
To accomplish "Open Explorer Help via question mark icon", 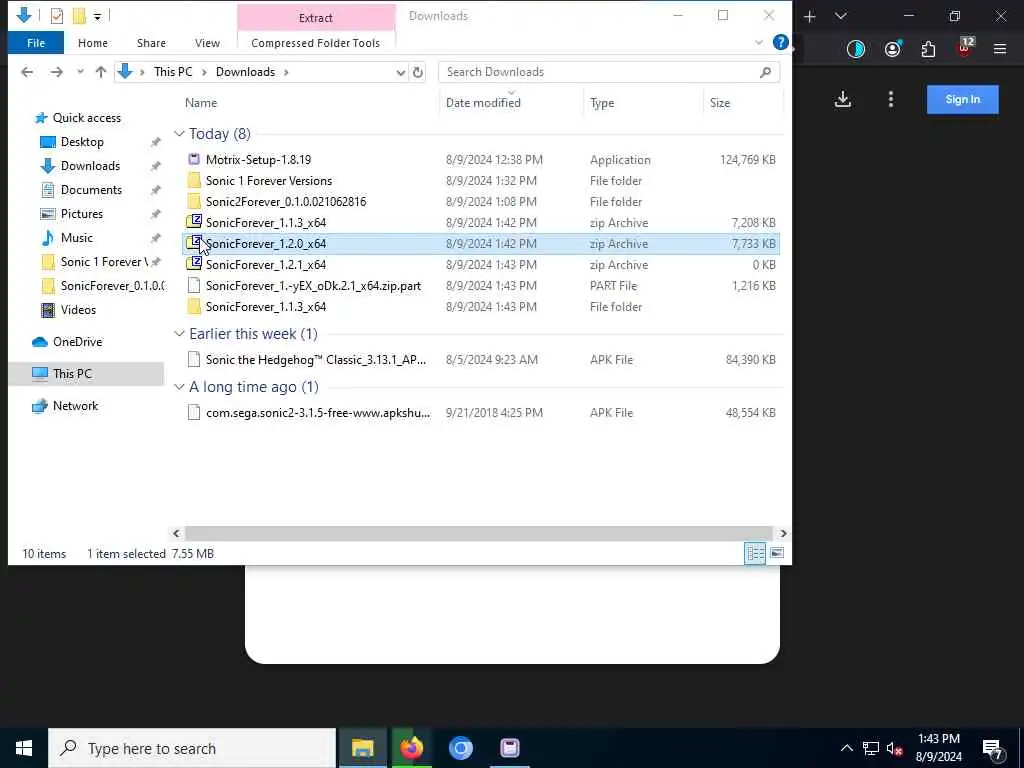I will (780, 42).
